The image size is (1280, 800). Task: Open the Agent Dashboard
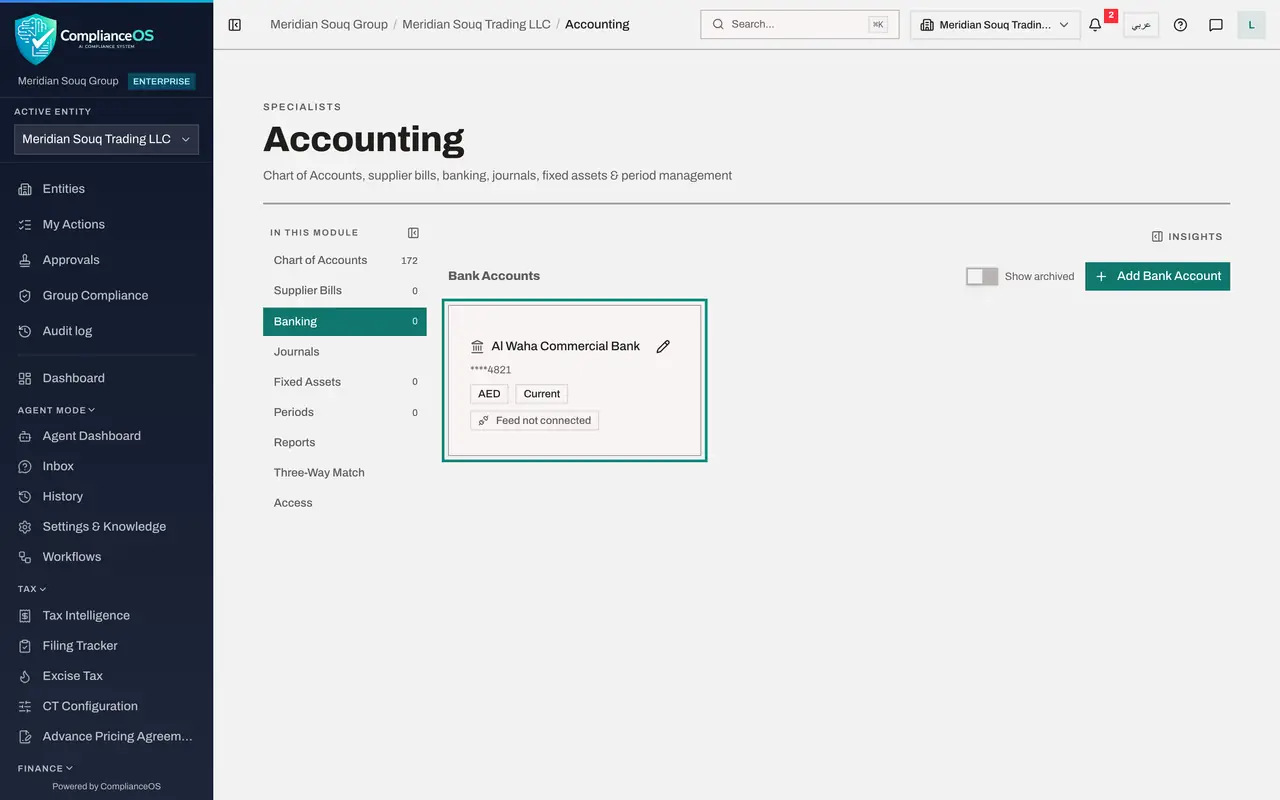click(x=106, y=436)
